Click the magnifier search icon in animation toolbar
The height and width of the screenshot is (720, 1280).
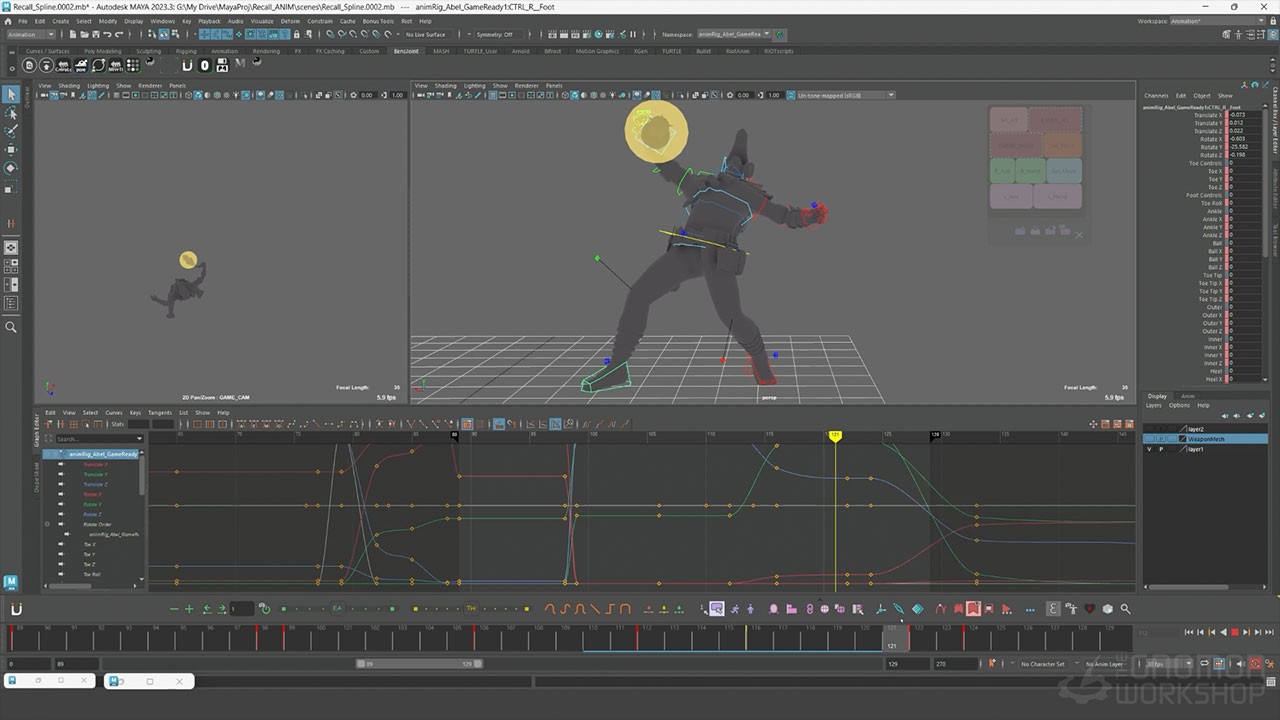1125,609
